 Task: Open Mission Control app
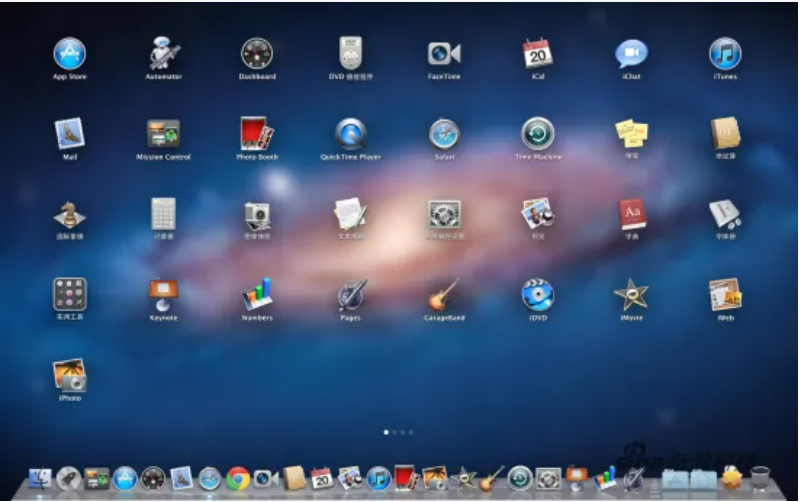(163, 134)
